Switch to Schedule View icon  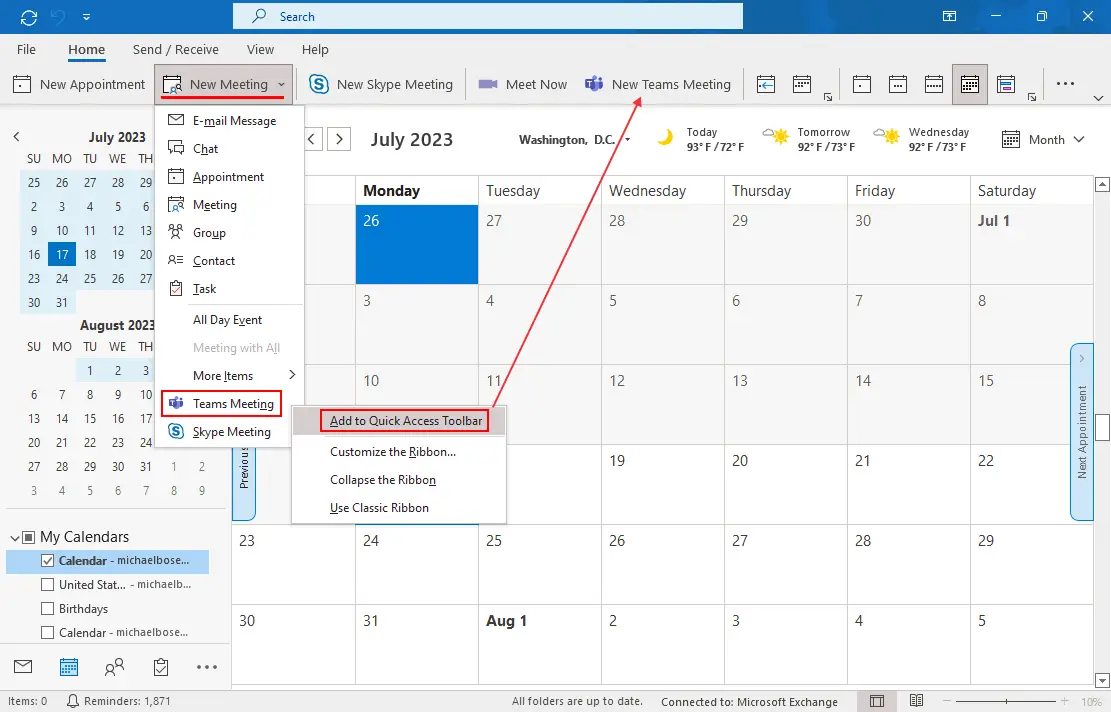(x=1005, y=84)
